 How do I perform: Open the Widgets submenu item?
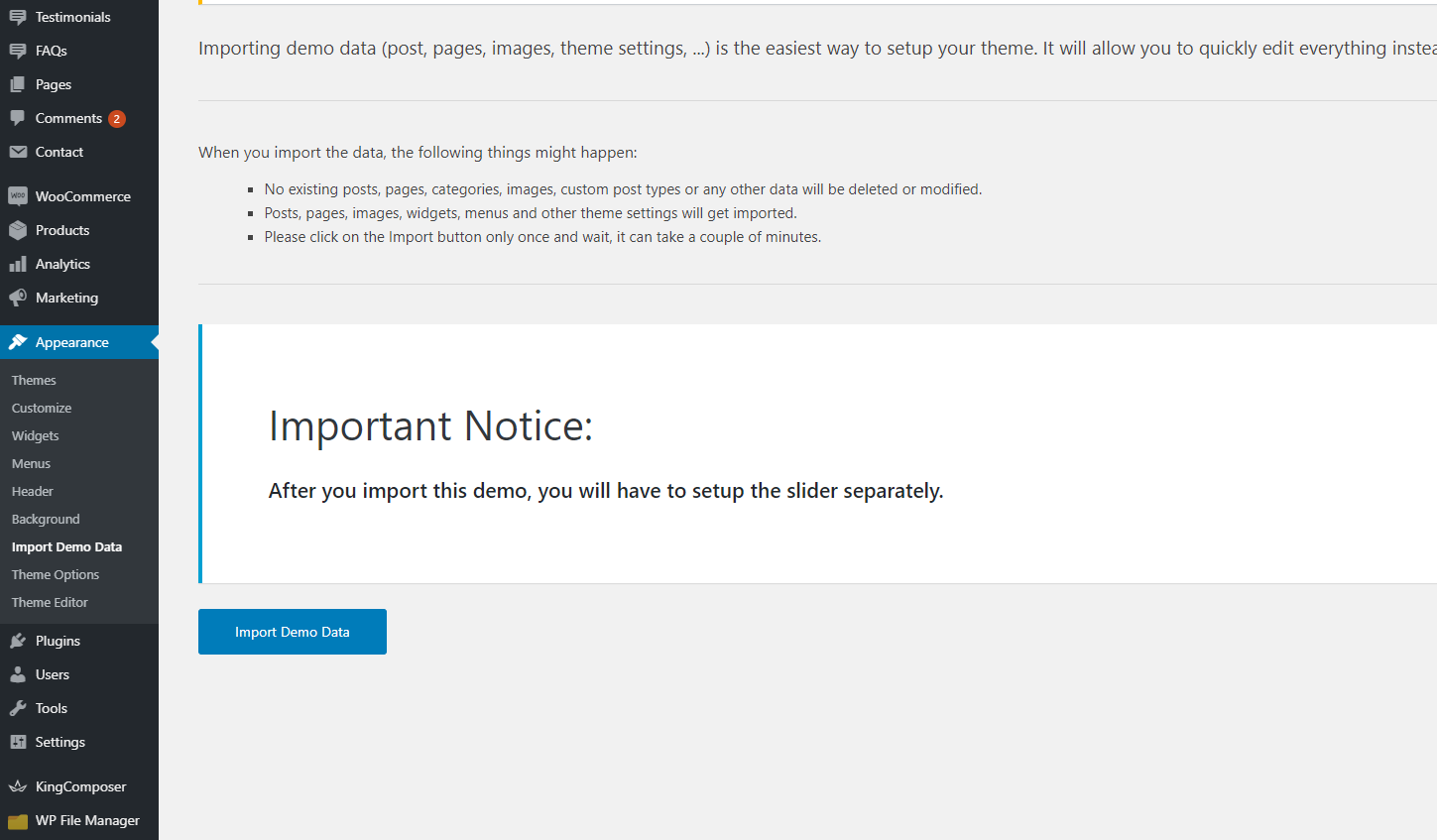36,435
